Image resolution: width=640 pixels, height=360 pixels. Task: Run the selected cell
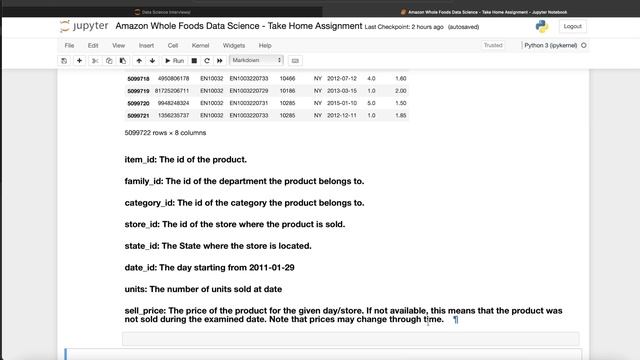pos(174,61)
